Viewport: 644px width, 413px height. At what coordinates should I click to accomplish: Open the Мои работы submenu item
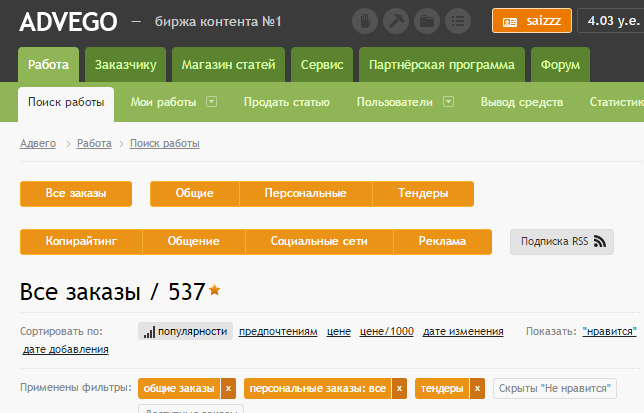[x=163, y=102]
